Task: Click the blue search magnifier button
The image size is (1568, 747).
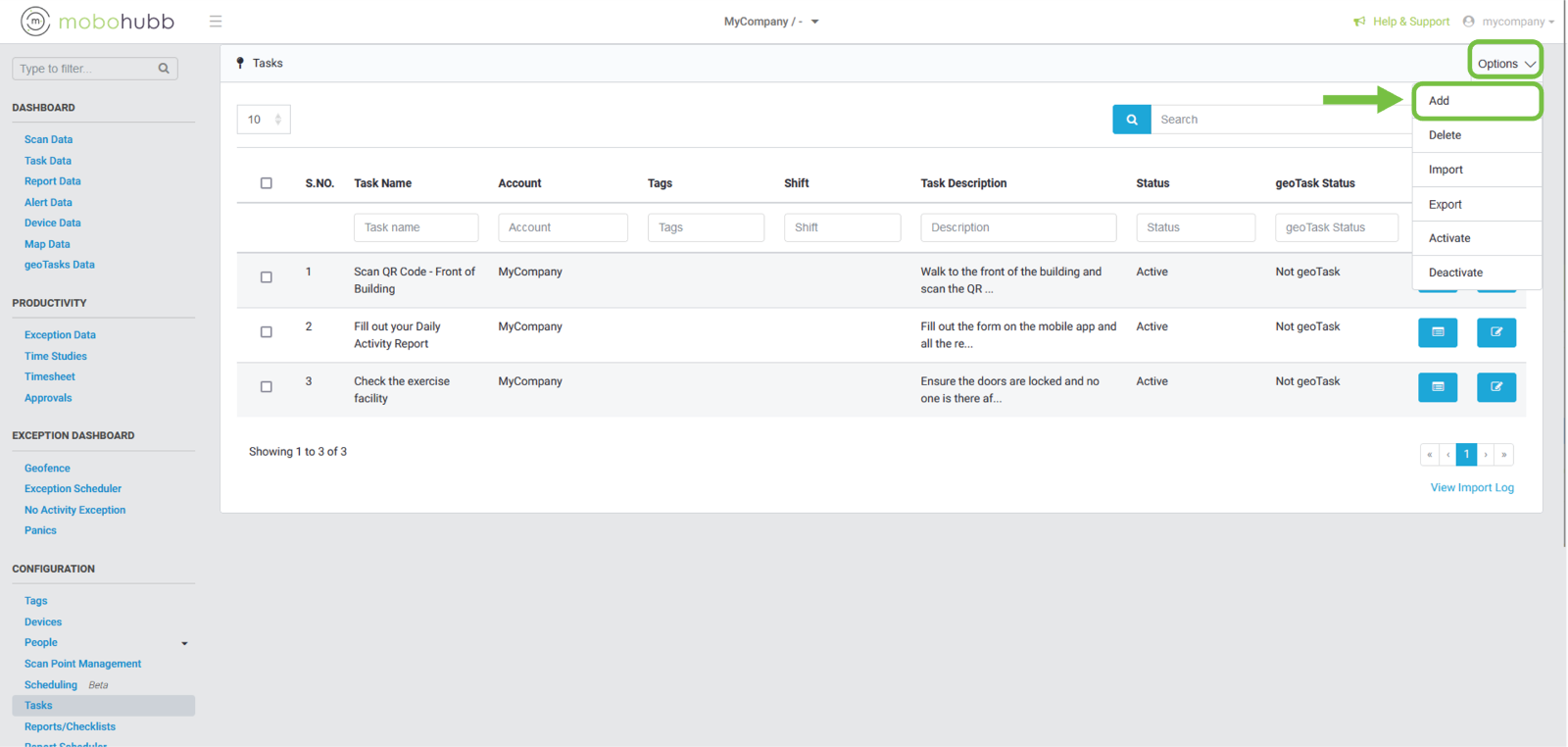Action: click(x=1131, y=120)
